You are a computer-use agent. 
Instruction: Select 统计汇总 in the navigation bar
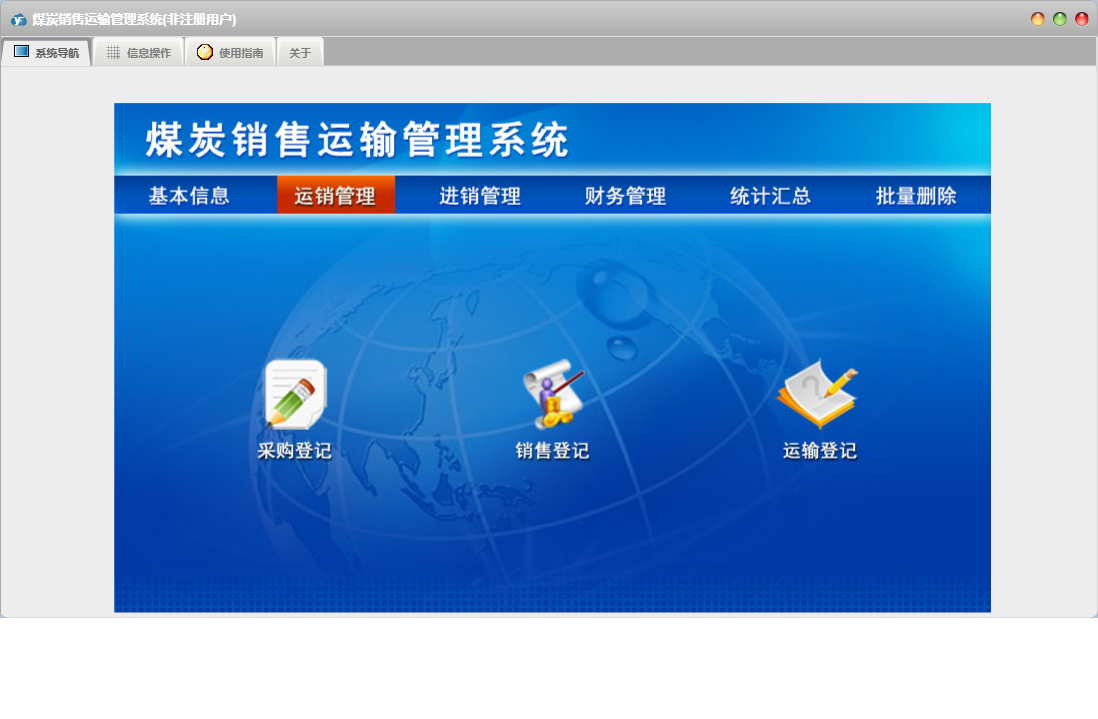[770, 195]
